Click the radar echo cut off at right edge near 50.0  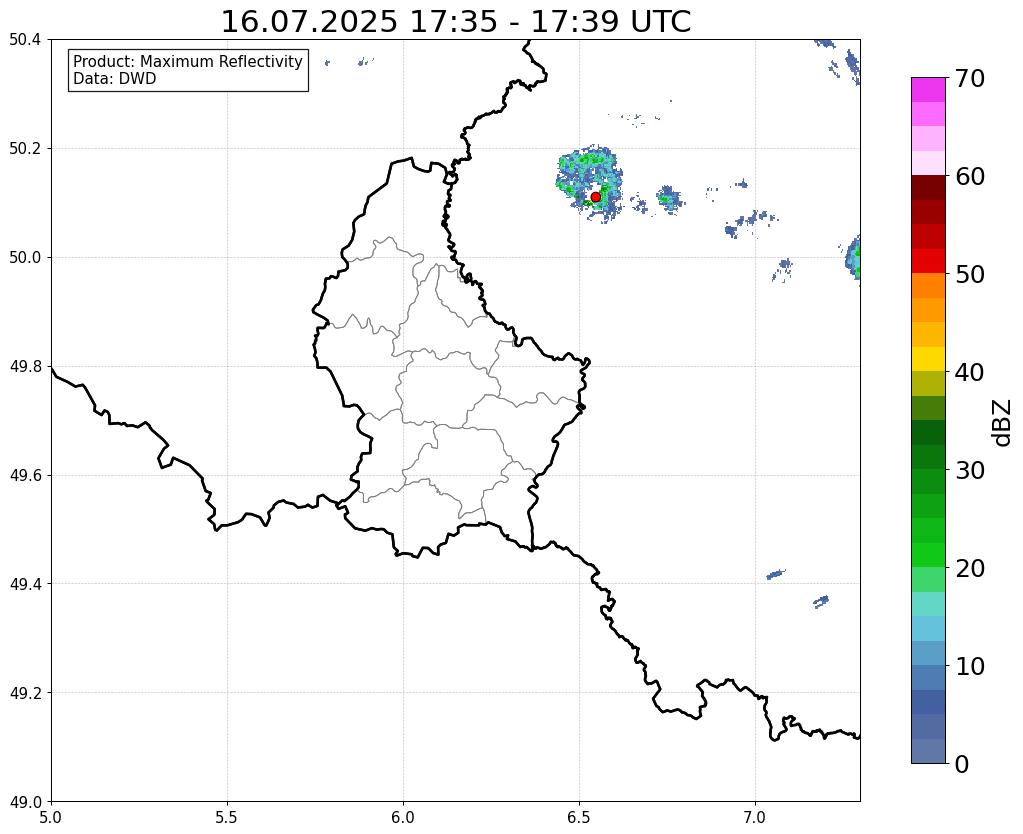pos(853,258)
